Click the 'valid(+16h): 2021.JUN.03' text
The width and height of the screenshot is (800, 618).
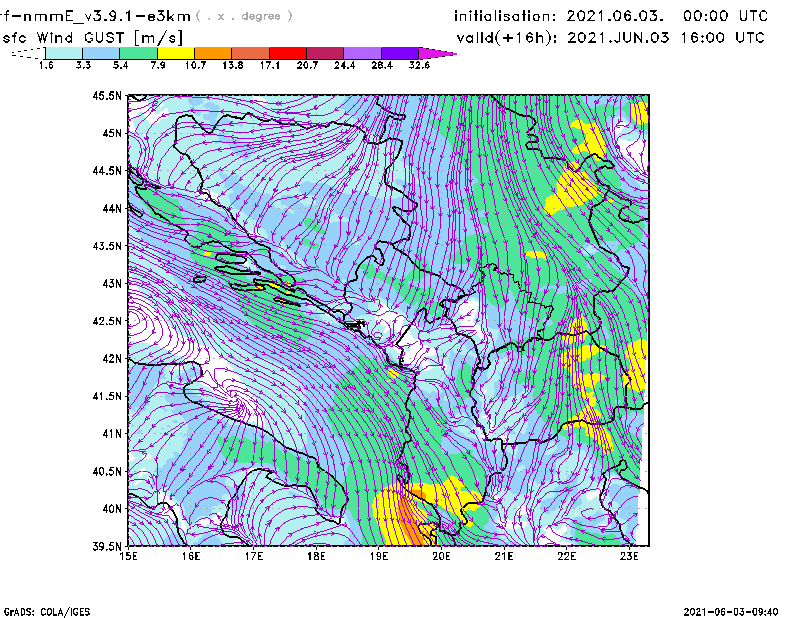click(563, 38)
